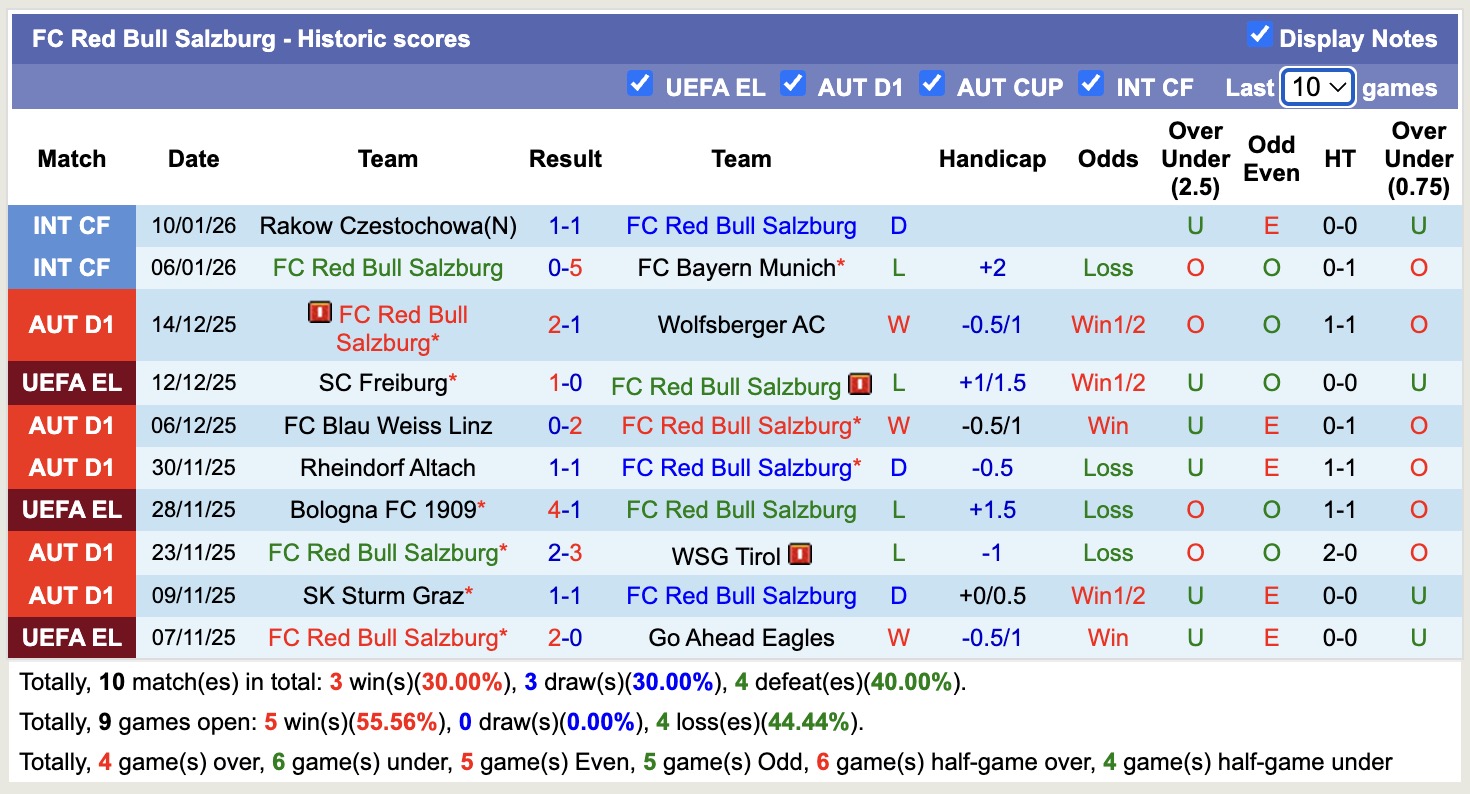Open the Last games count dropdown

[1317, 87]
